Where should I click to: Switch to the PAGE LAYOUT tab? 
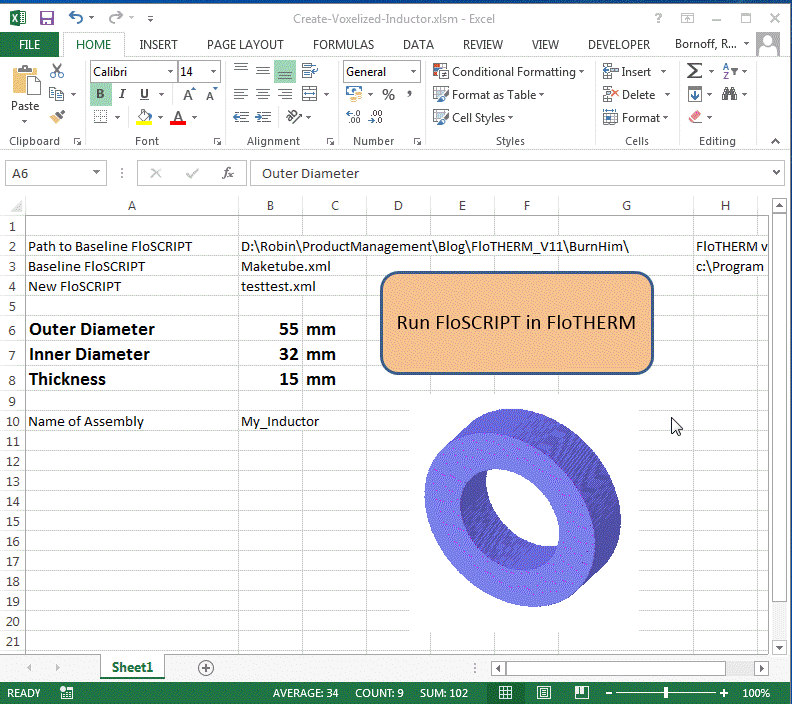pos(245,44)
